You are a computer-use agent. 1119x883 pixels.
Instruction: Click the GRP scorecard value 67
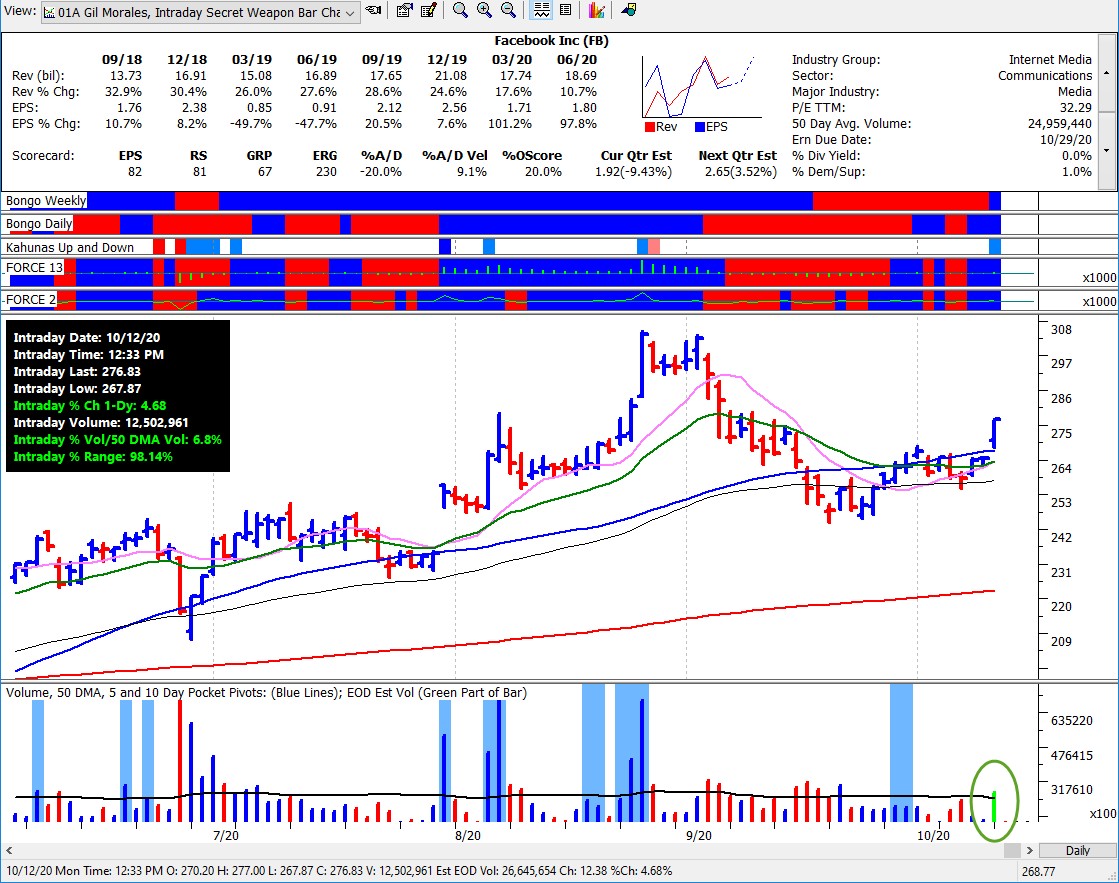click(x=265, y=171)
